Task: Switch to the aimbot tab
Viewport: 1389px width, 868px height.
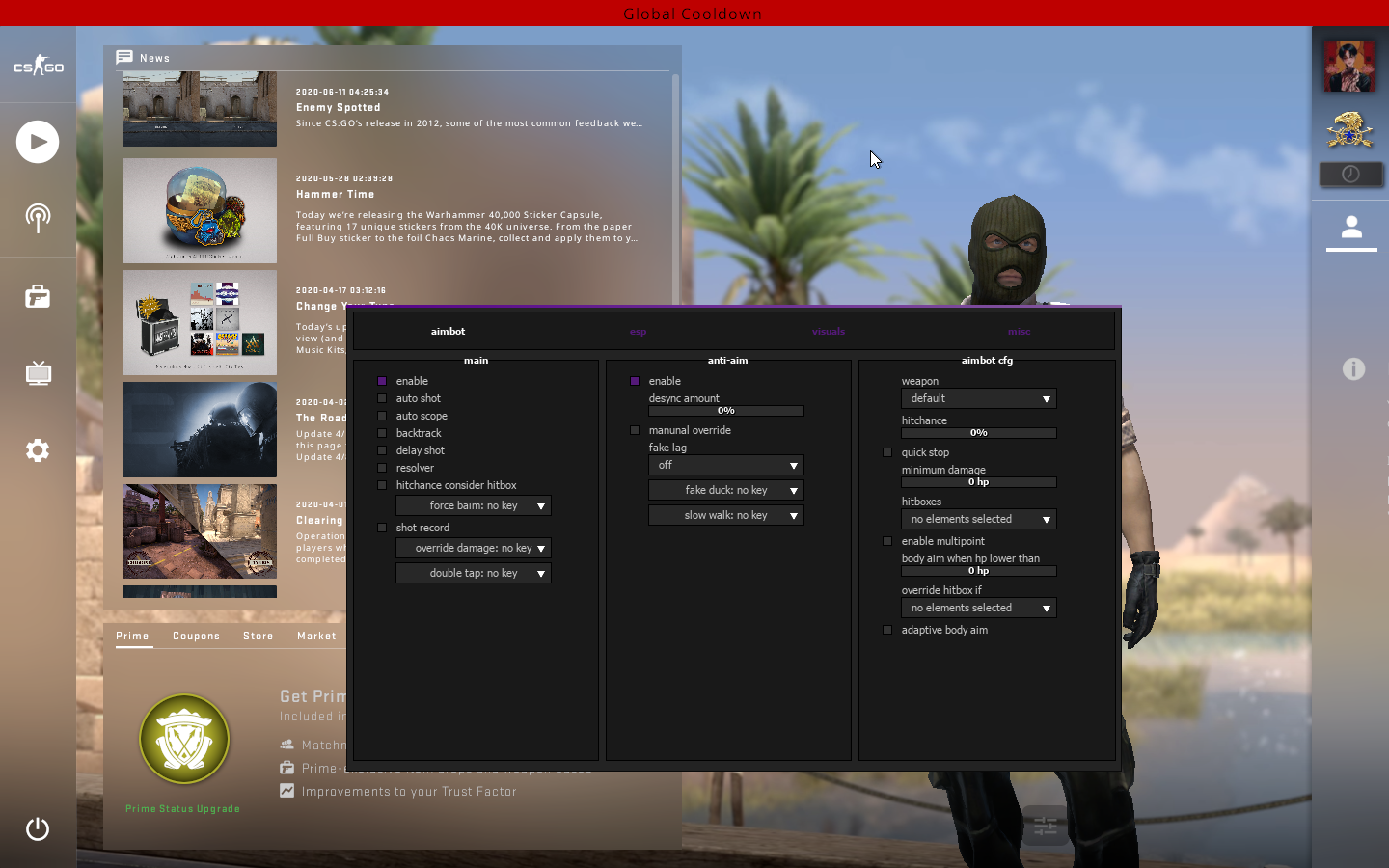Action: coord(448,331)
